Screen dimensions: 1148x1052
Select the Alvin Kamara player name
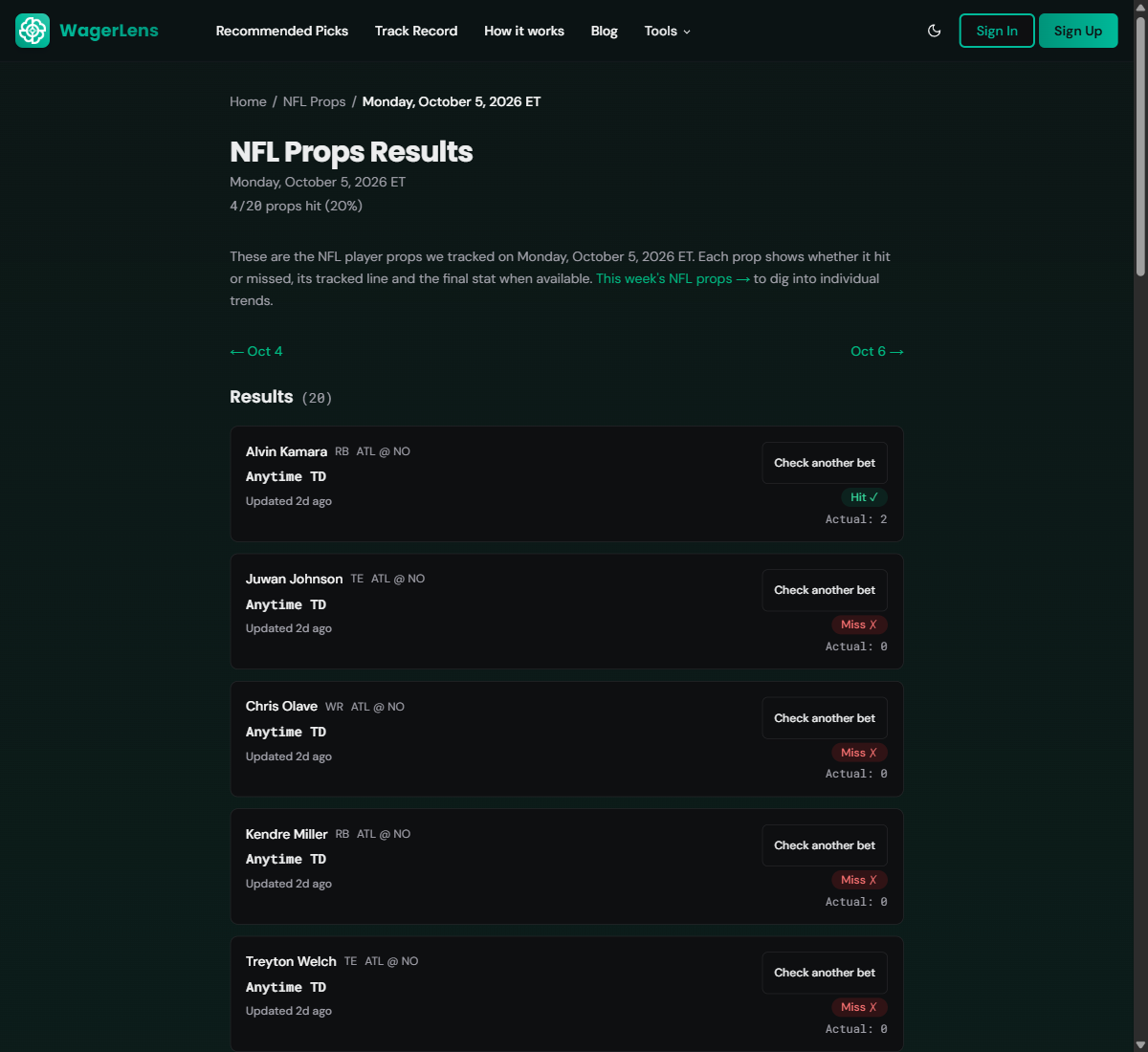pyautogui.click(x=286, y=451)
